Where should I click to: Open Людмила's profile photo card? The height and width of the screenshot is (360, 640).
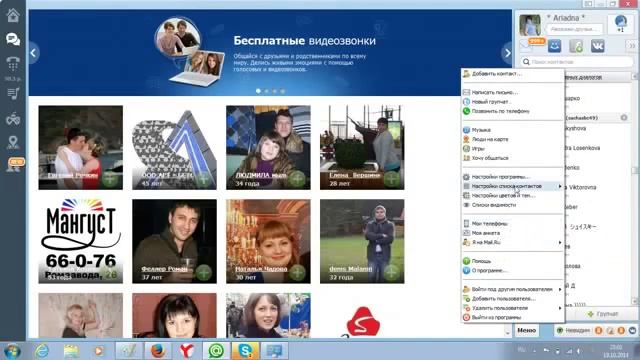pyautogui.click(x=268, y=147)
